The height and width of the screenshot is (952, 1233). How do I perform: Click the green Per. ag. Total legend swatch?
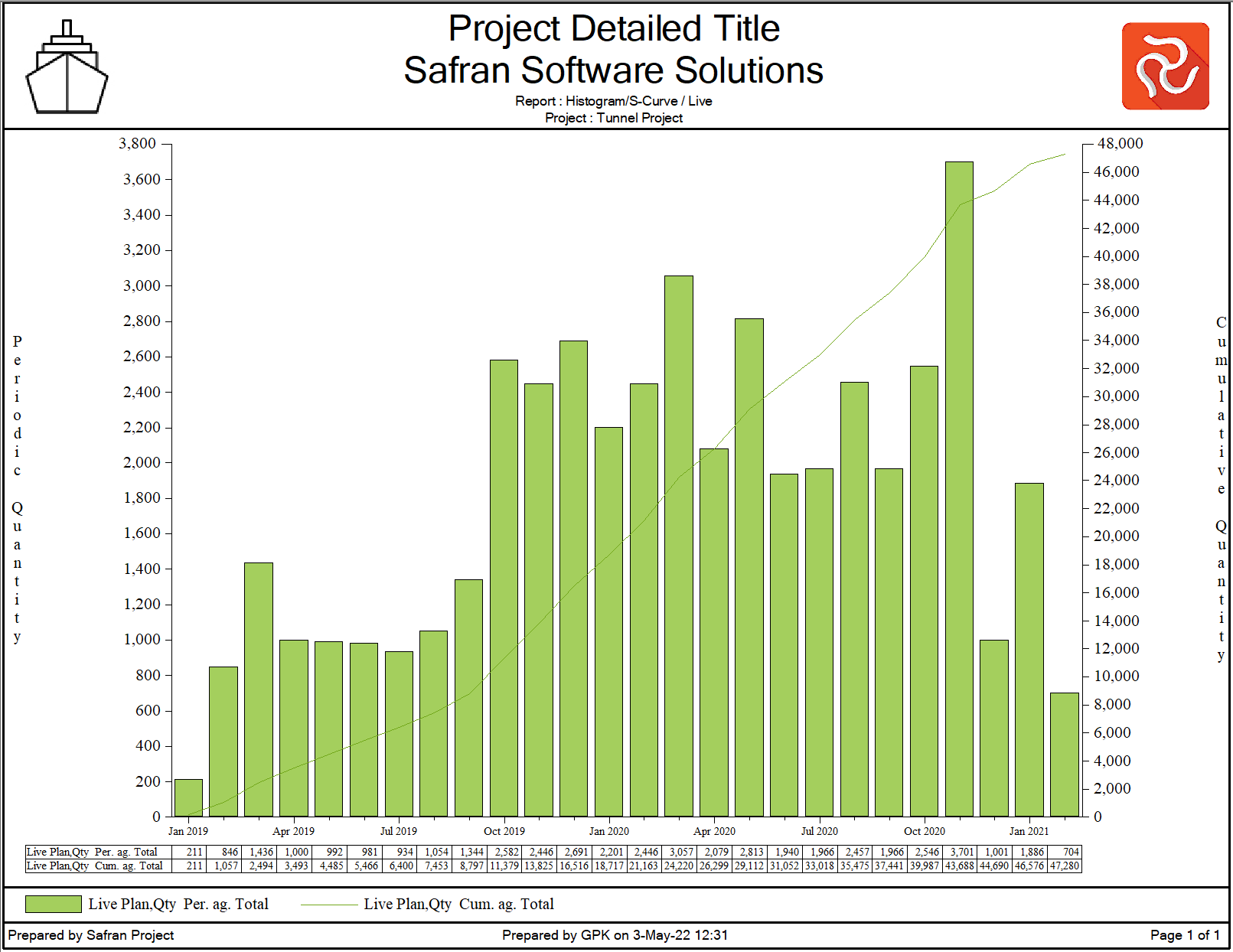tap(54, 904)
